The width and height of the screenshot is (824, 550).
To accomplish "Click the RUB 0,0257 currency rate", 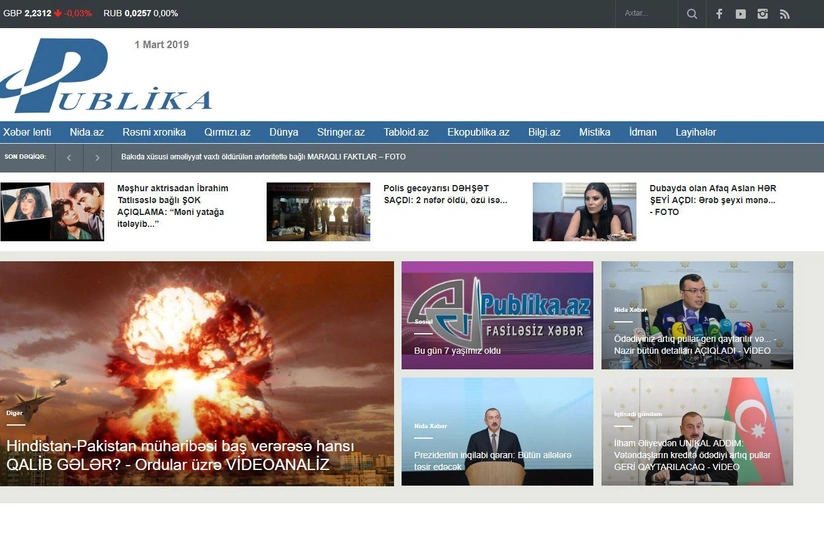I will [140, 13].
